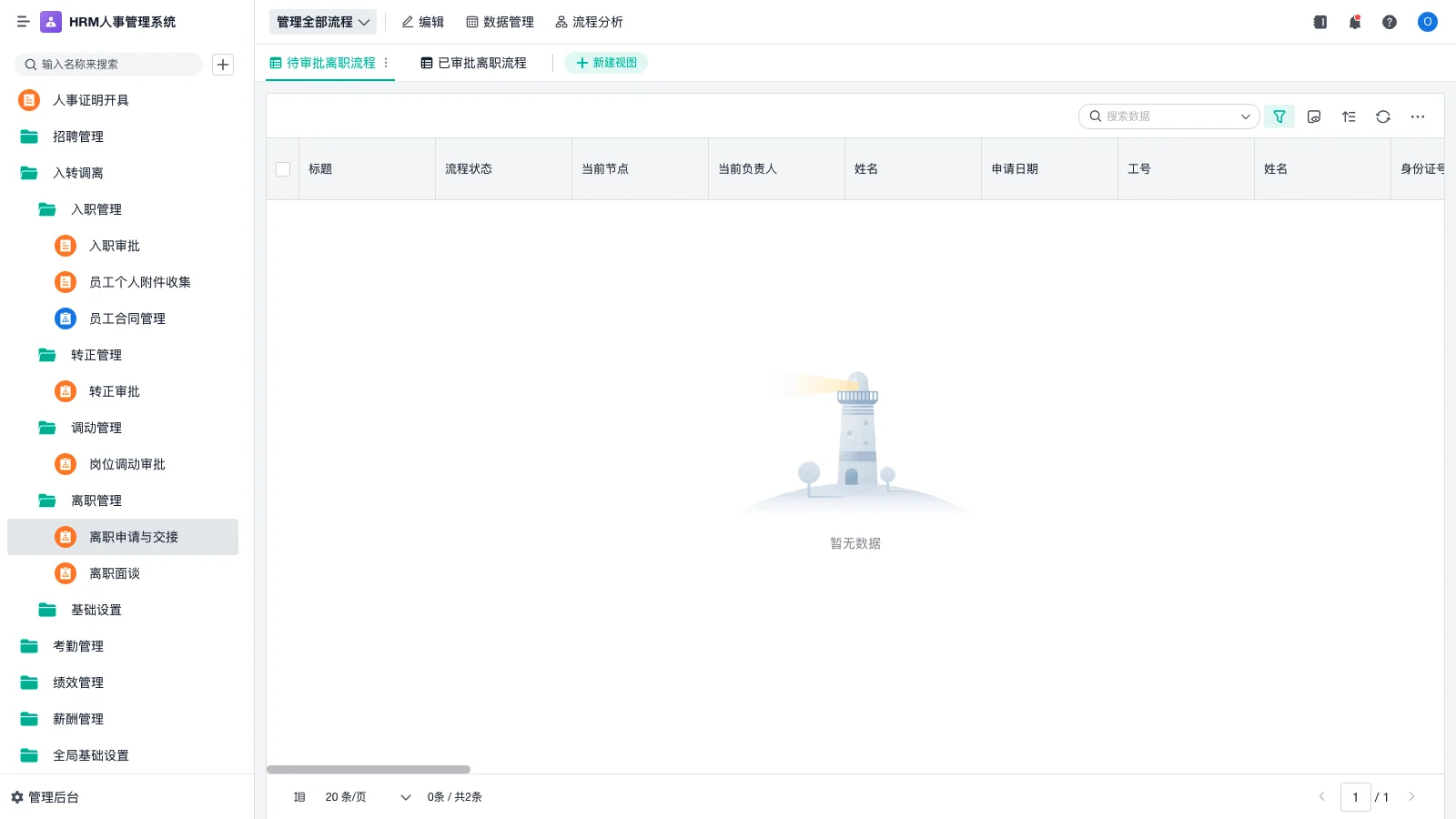Open the notifications bell
Image resolution: width=1456 pixels, height=819 pixels.
pos(1354,22)
